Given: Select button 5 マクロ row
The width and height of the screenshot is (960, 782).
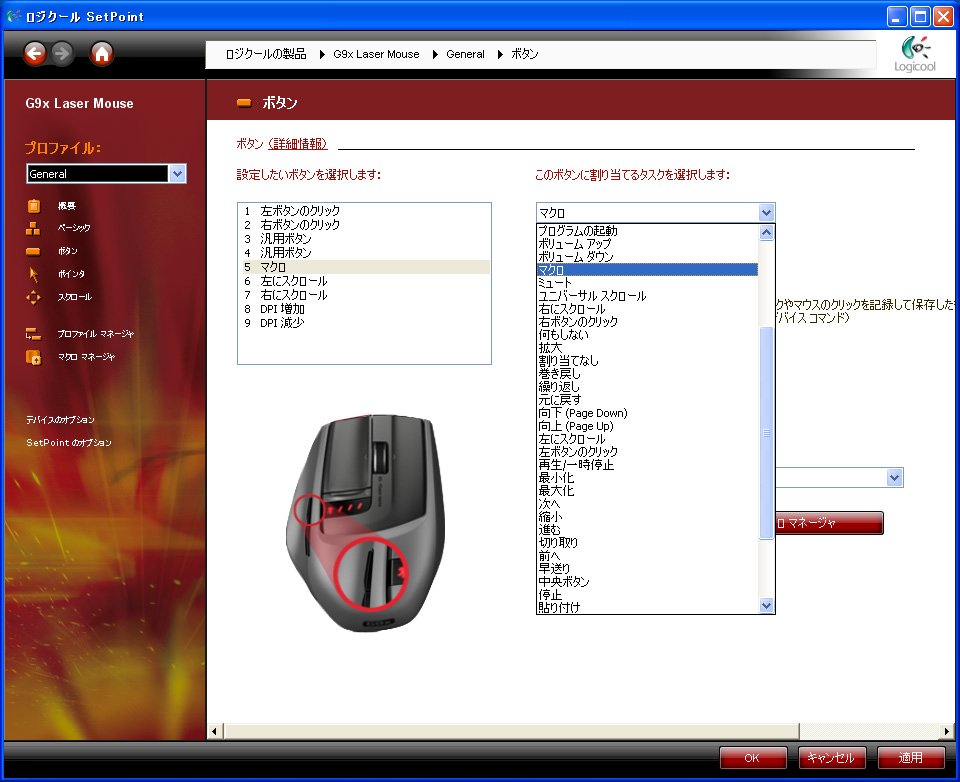Looking at the screenshot, I should [x=365, y=267].
